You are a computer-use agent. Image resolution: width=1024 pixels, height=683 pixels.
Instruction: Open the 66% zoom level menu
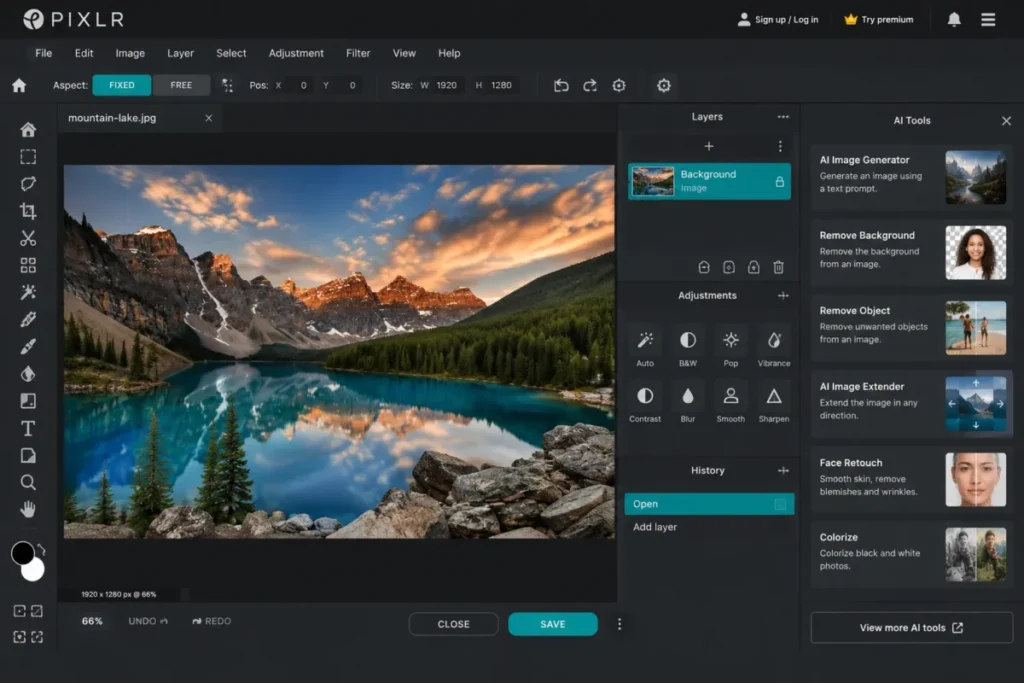pyautogui.click(x=92, y=621)
